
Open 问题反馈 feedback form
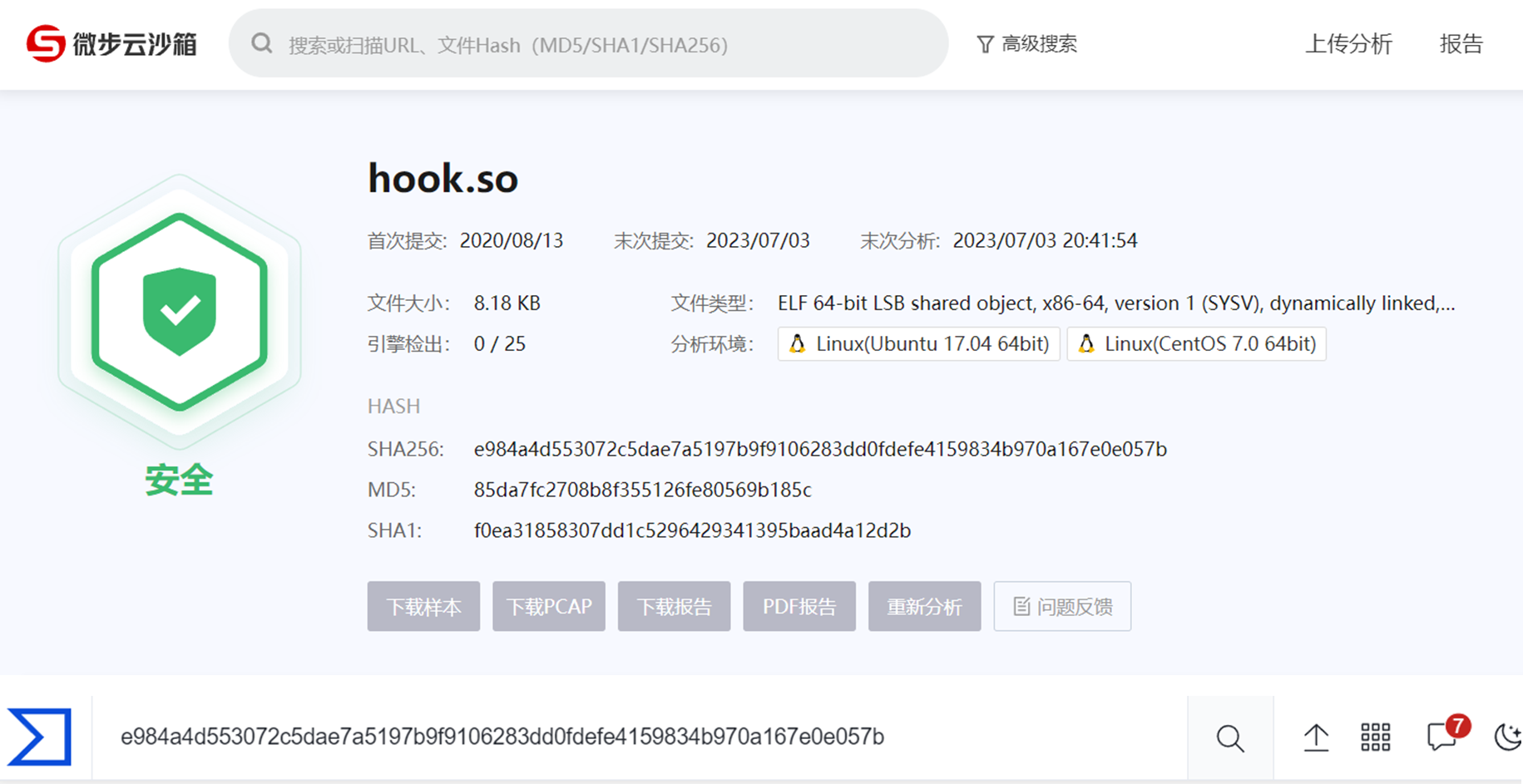pyautogui.click(x=1062, y=606)
